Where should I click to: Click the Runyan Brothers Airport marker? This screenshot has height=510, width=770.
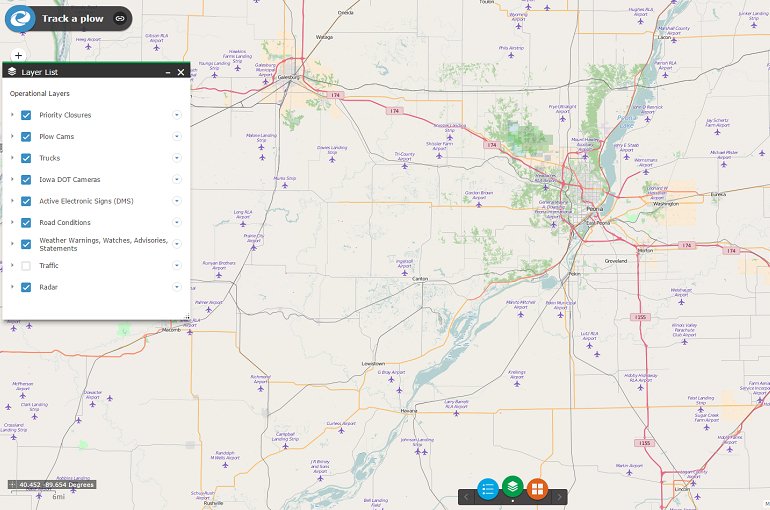pyautogui.click(x=219, y=275)
